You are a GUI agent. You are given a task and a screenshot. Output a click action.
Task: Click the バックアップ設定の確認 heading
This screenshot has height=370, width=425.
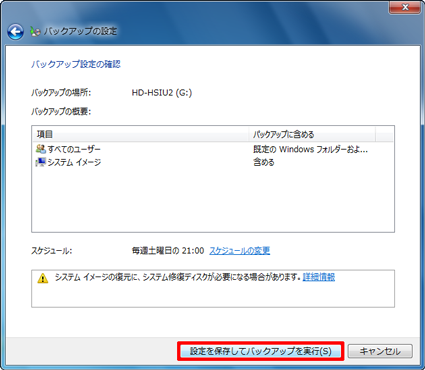pos(76,64)
